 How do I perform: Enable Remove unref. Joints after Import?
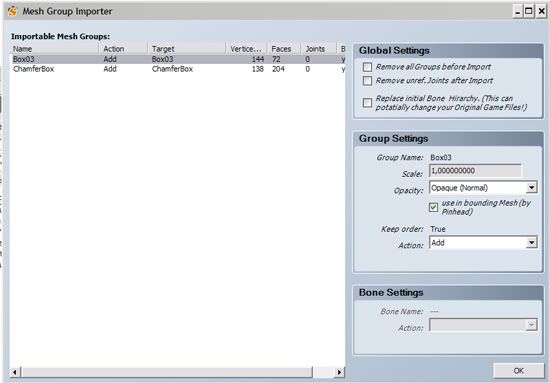[367, 81]
